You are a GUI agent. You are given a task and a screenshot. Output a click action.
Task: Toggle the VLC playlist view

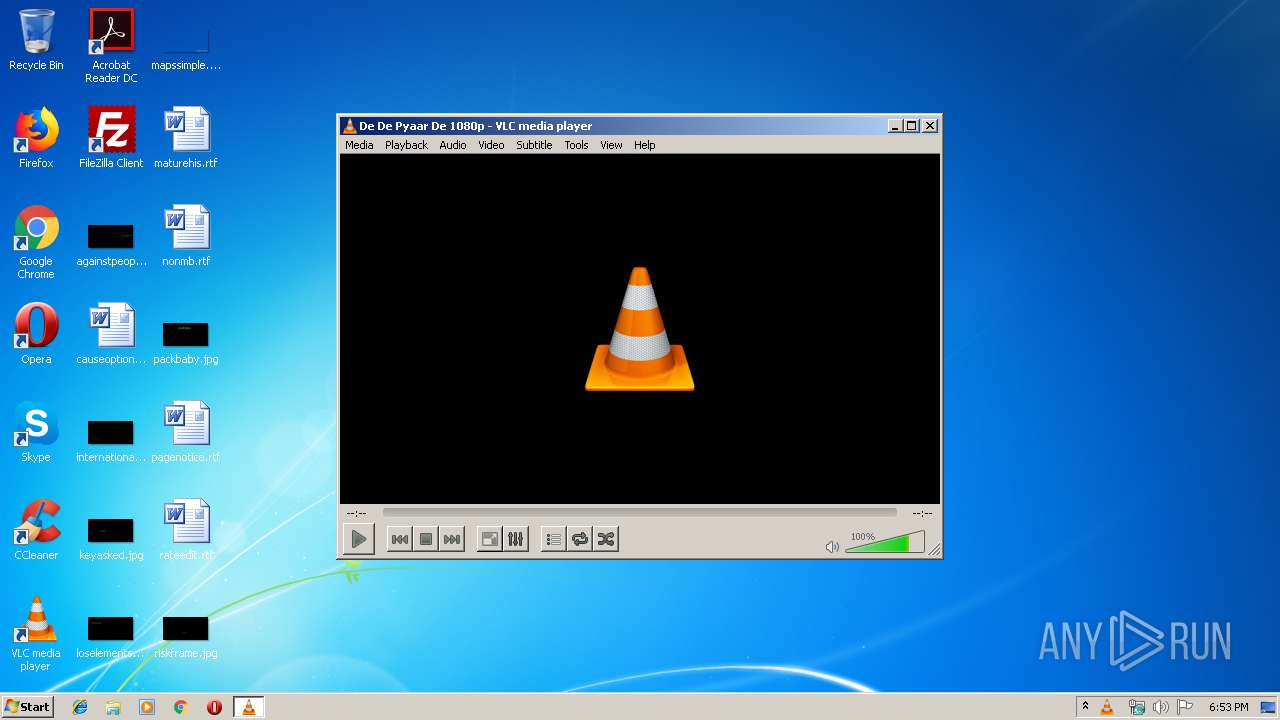[553, 539]
